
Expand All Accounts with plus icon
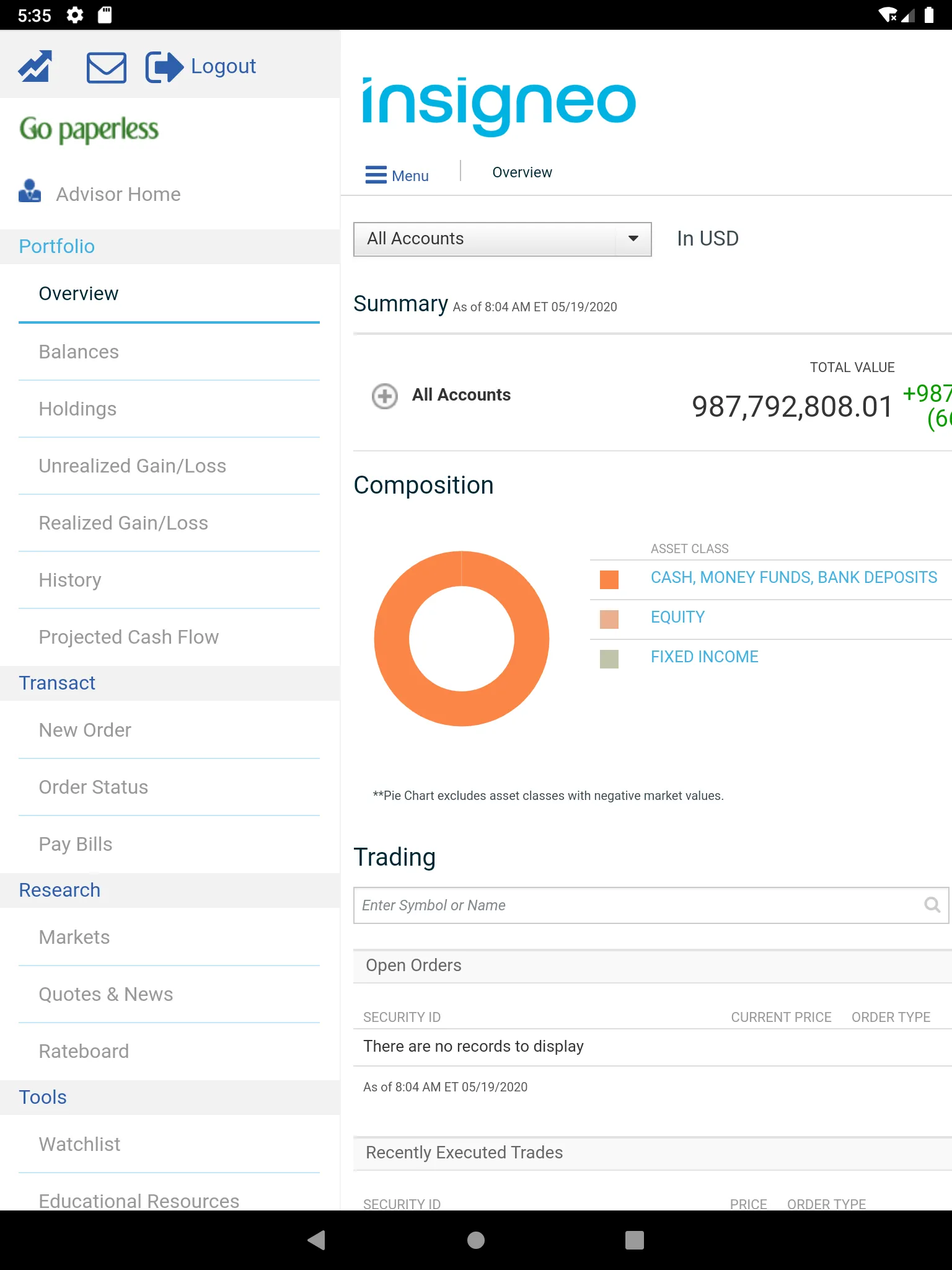coord(384,396)
